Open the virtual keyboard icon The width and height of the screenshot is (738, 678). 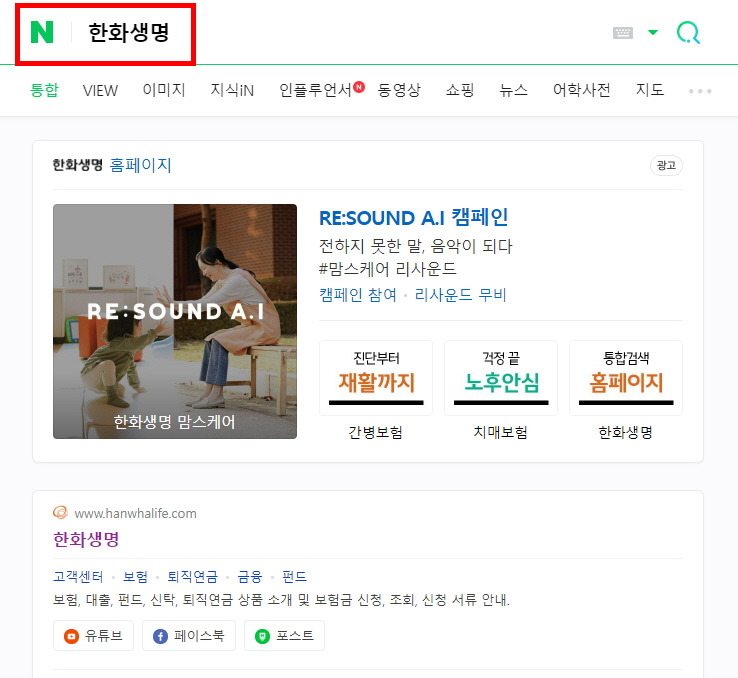(623, 33)
